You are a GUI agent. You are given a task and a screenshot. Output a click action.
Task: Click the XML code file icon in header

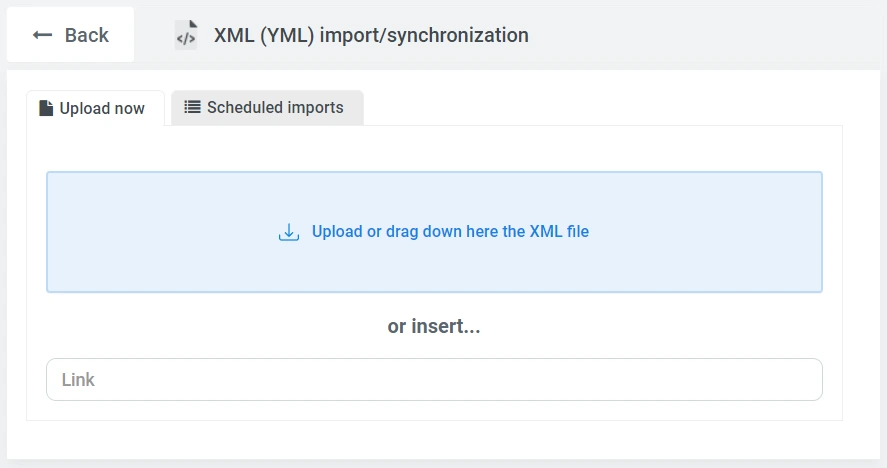pyautogui.click(x=186, y=35)
